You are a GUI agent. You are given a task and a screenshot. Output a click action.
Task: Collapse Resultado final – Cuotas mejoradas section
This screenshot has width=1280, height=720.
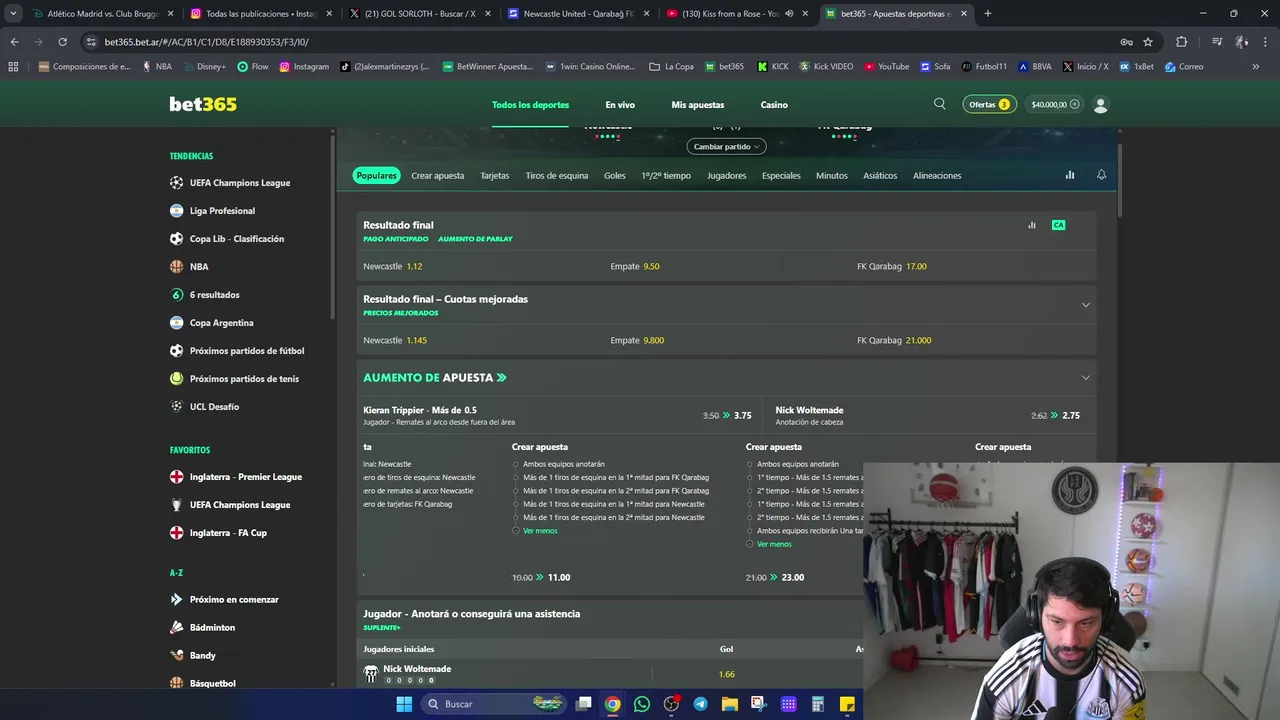click(1086, 305)
